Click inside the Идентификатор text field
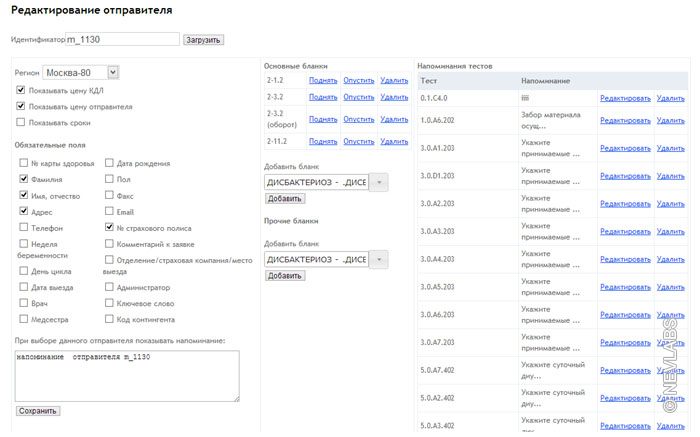Image resolution: width=700 pixels, height=437 pixels. (x=121, y=40)
